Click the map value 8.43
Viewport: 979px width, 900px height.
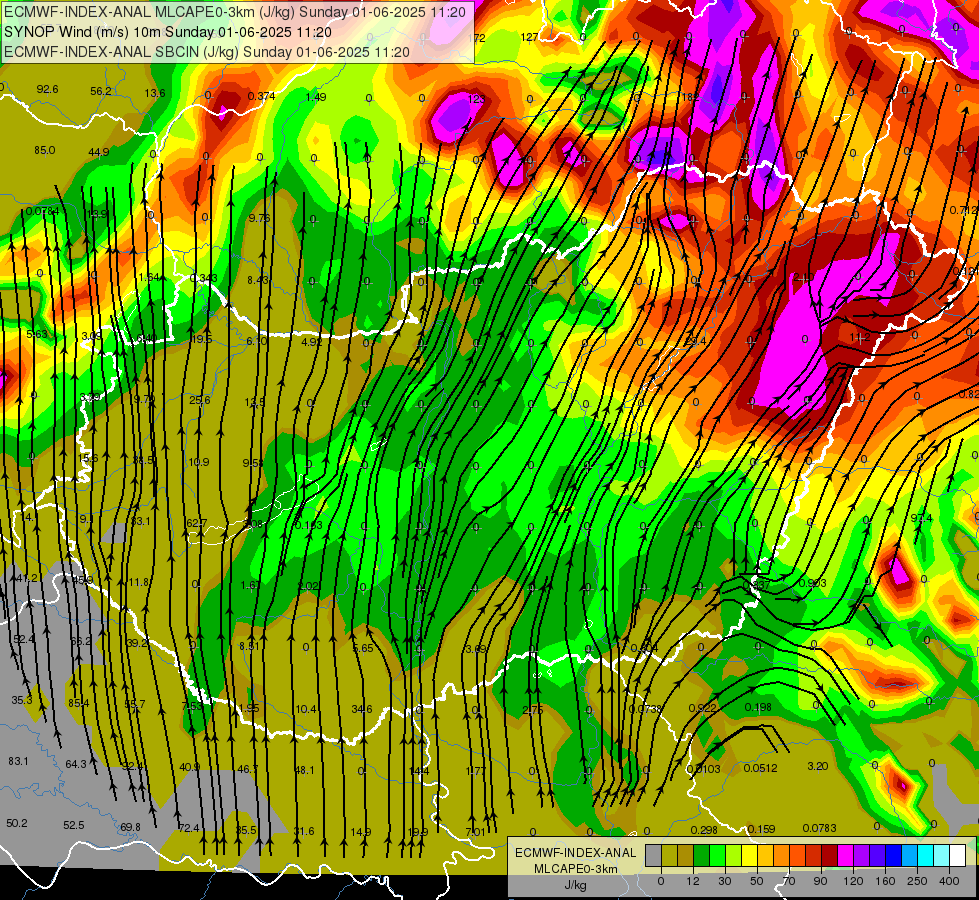(x=258, y=280)
